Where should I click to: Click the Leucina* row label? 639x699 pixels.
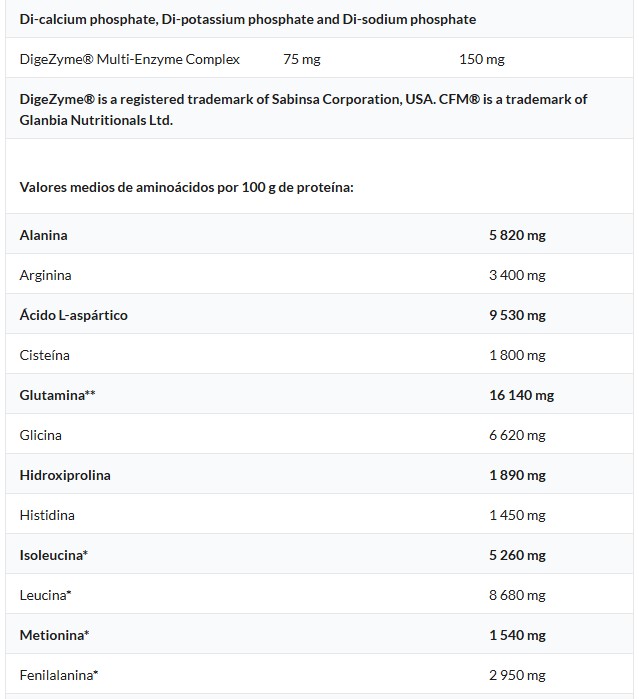click(46, 595)
